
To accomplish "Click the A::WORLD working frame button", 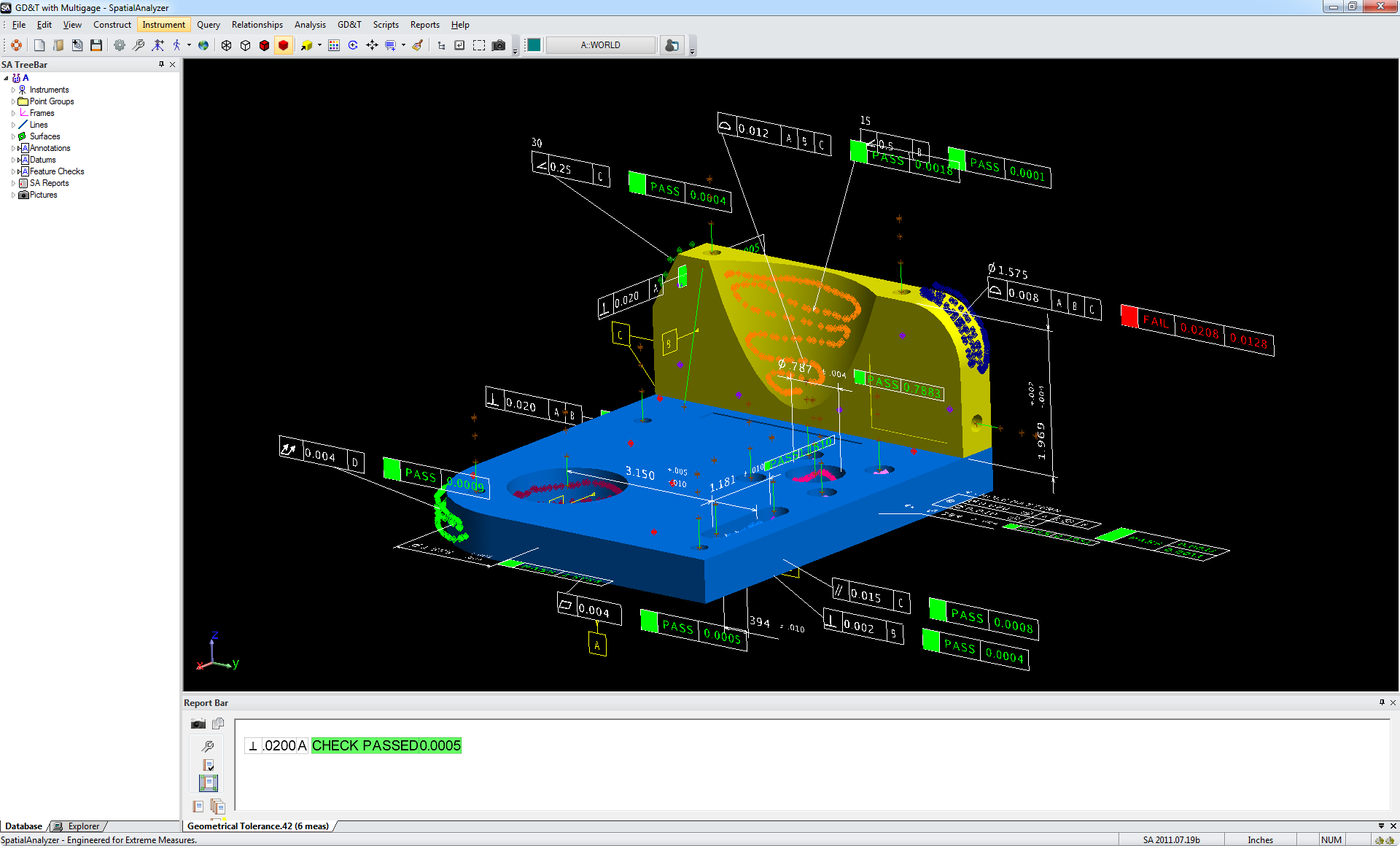I will point(600,45).
